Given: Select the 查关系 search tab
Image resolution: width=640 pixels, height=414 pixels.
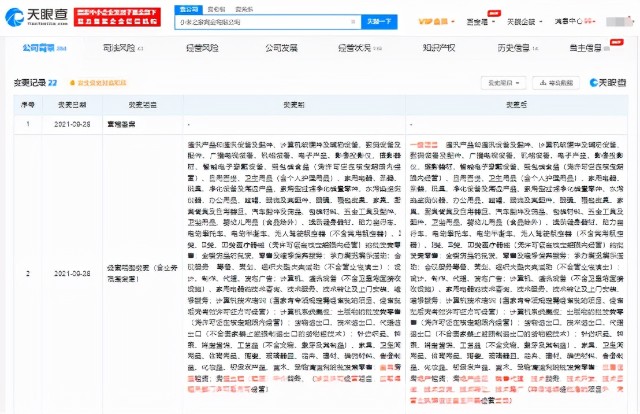Looking at the screenshot, I should (x=244, y=9).
